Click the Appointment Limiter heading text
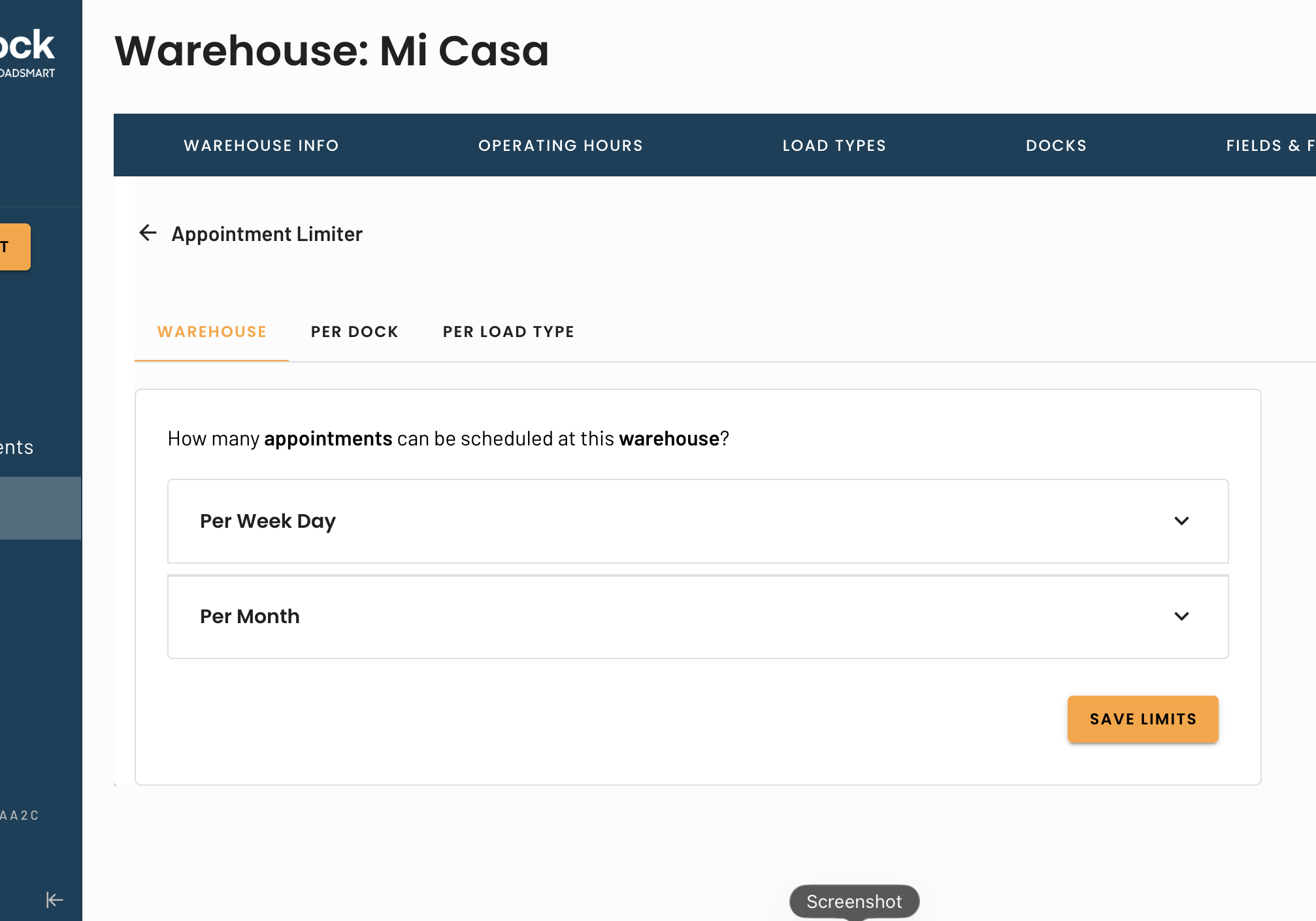This screenshot has height=921, width=1316. 267,234
